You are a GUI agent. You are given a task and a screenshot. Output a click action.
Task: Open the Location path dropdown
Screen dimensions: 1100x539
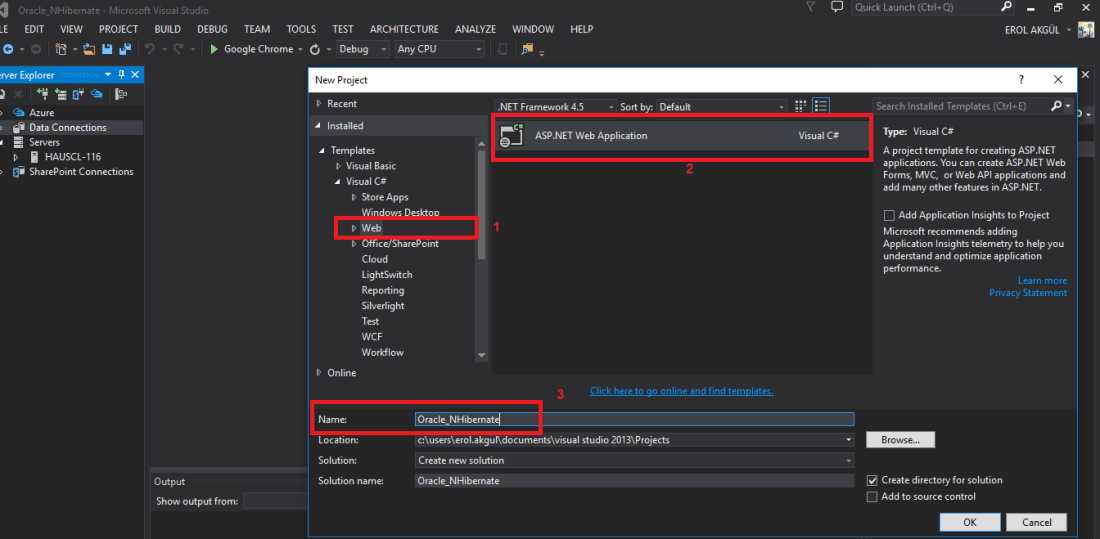tap(850, 440)
